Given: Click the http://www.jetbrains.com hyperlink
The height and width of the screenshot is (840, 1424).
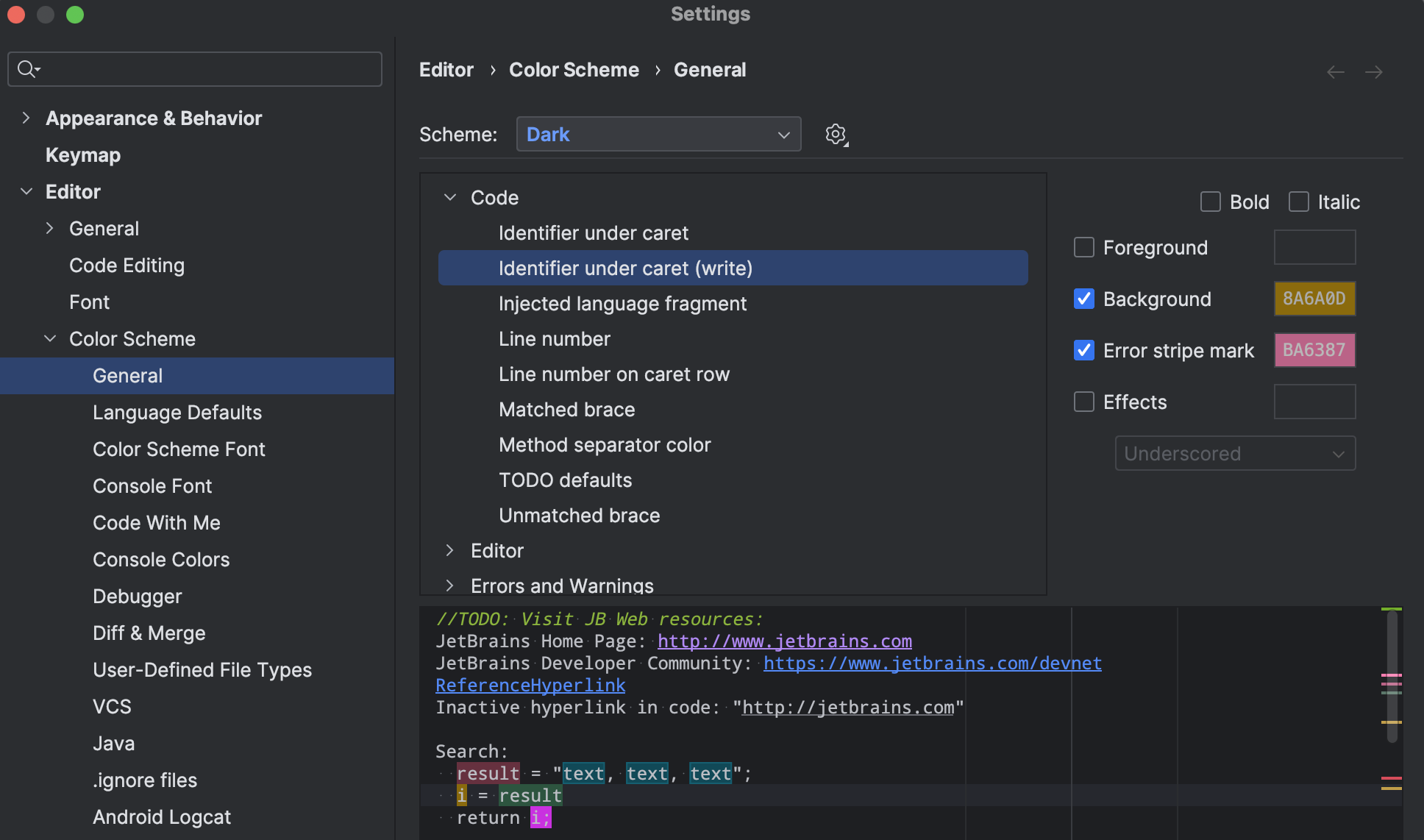Looking at the screenshot, I should [784, 641].
